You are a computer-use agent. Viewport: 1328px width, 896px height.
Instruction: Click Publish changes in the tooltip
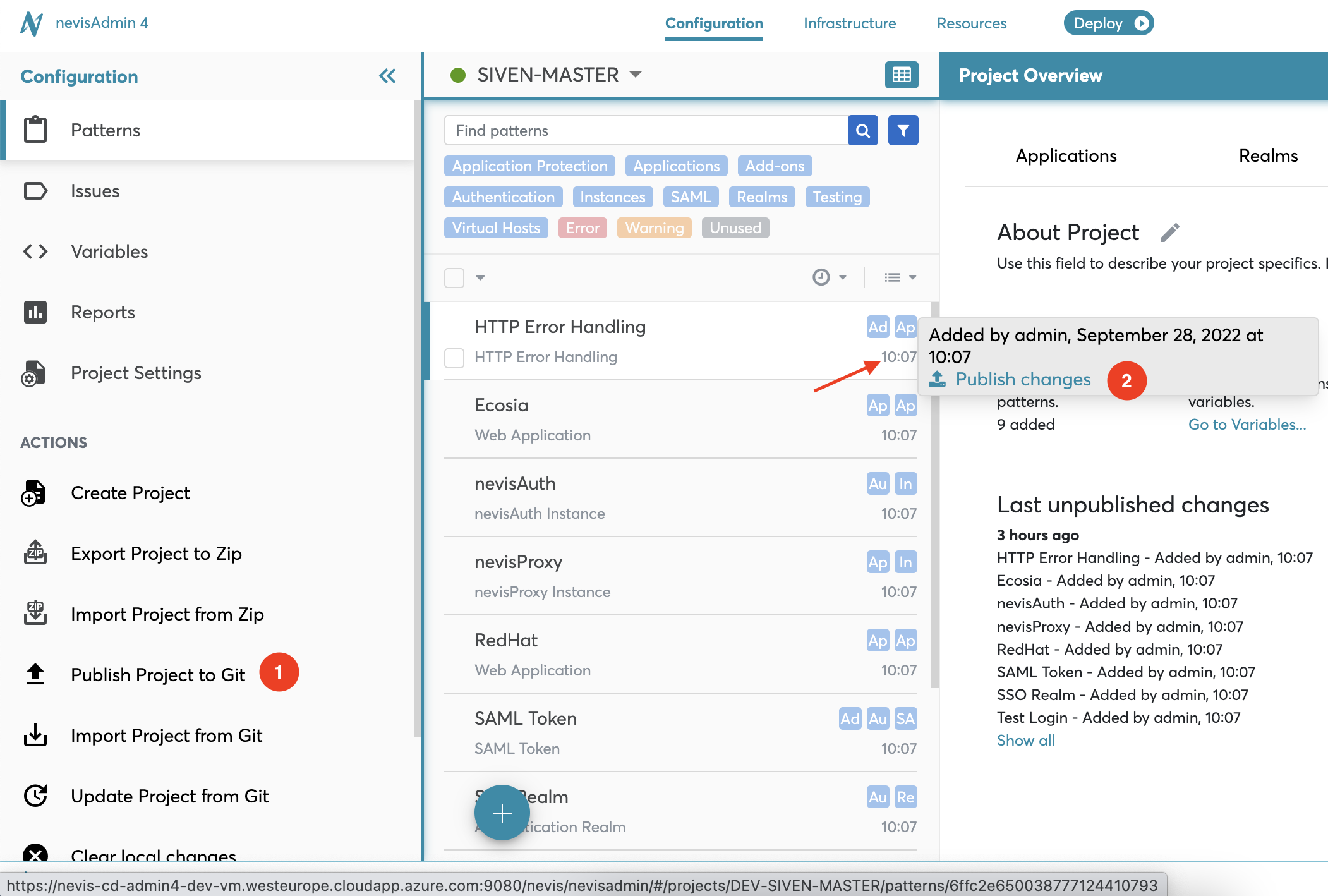[x=1022, y=379]
